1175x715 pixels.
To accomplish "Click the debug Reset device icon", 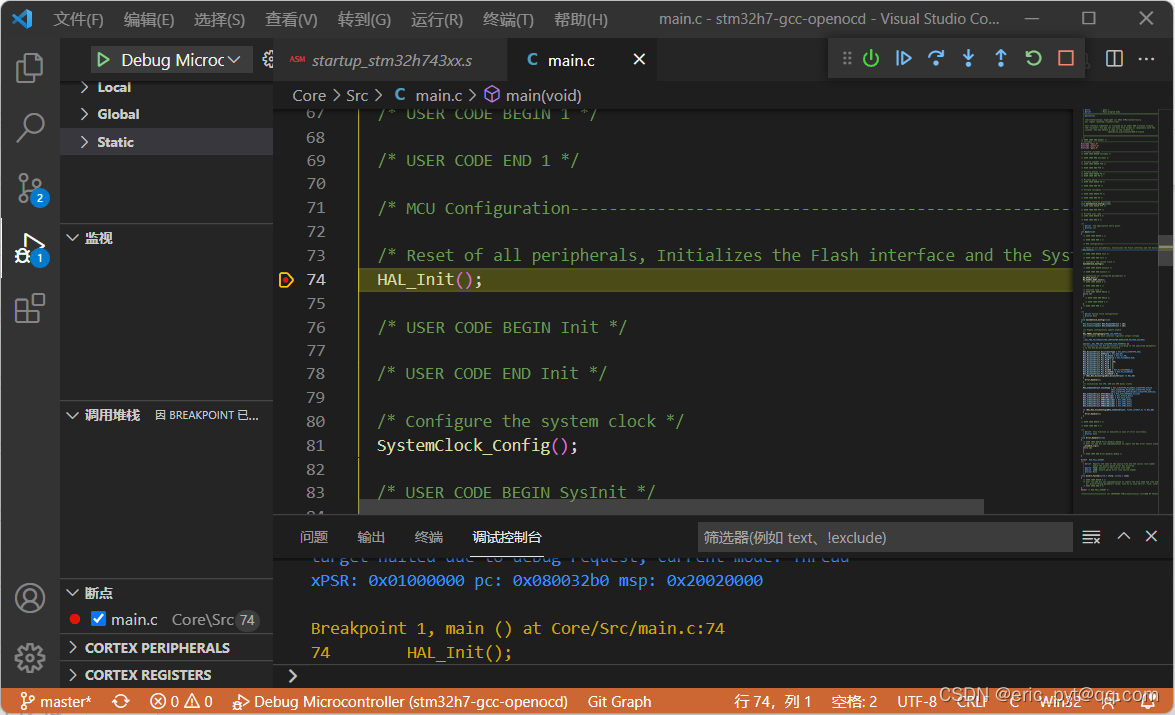I will click(x=871, y=58).
